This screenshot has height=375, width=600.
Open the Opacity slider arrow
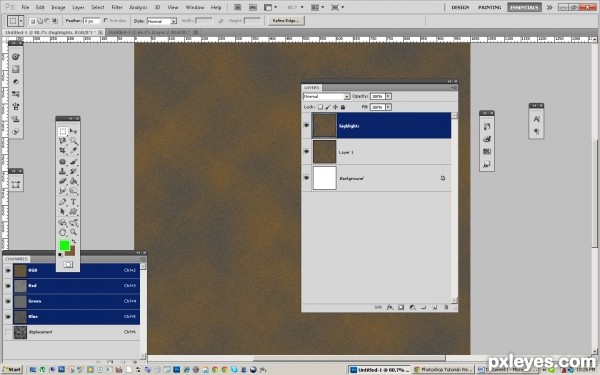click(x=388, y=96)
